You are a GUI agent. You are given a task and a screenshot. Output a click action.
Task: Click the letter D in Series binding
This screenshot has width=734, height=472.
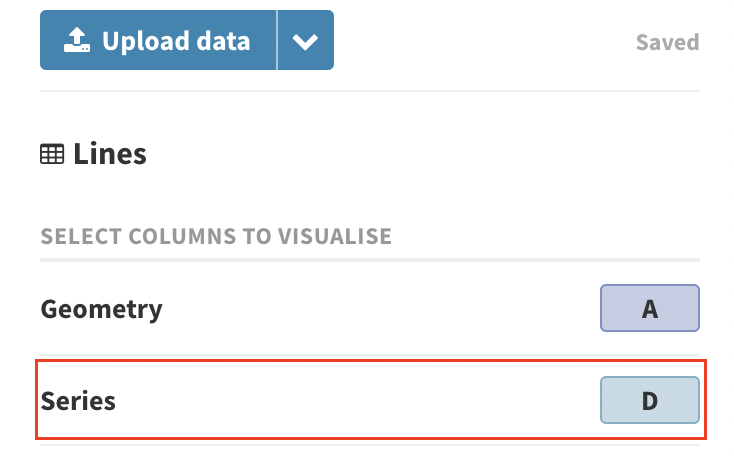pyautogui.click(x=650, y=401)
